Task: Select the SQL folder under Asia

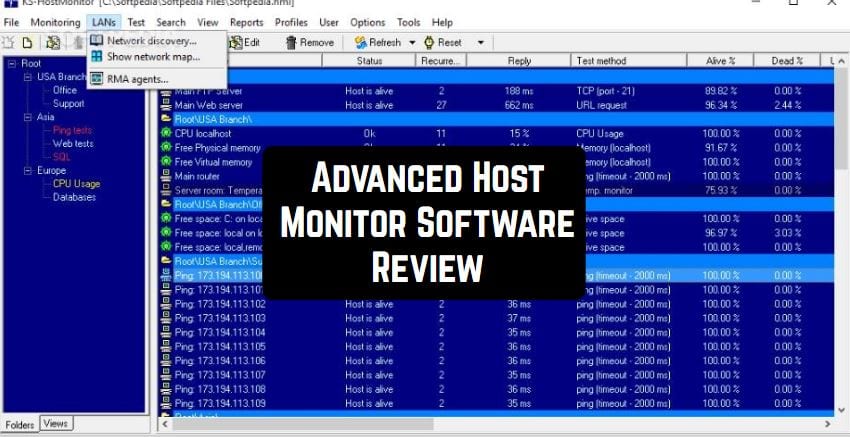Action: pyautogui.click(x=61, y=157)
